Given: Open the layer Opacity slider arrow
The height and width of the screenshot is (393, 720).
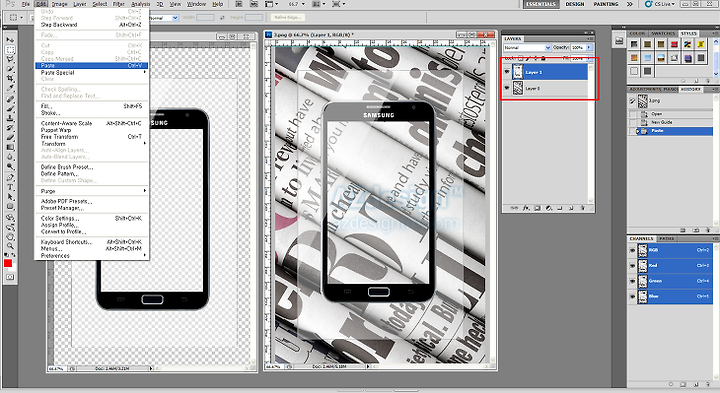Looking at the screenshot, I should (589, 47).
